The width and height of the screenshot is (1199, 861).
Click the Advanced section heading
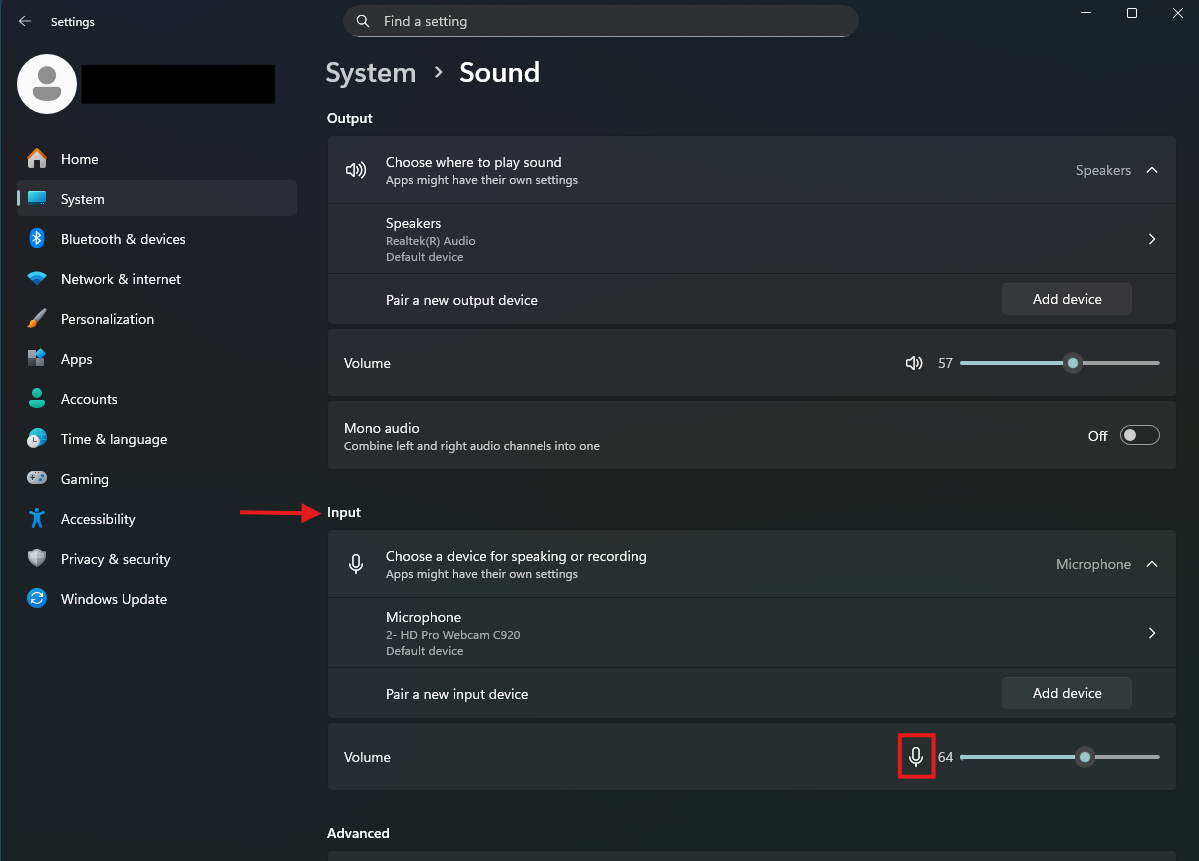[358, 833]
